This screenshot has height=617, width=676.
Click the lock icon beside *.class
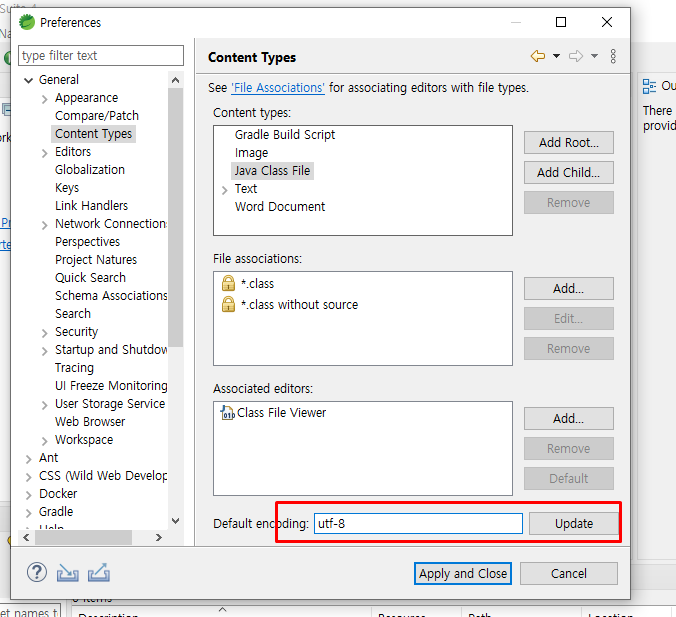[x=228, y=283]
